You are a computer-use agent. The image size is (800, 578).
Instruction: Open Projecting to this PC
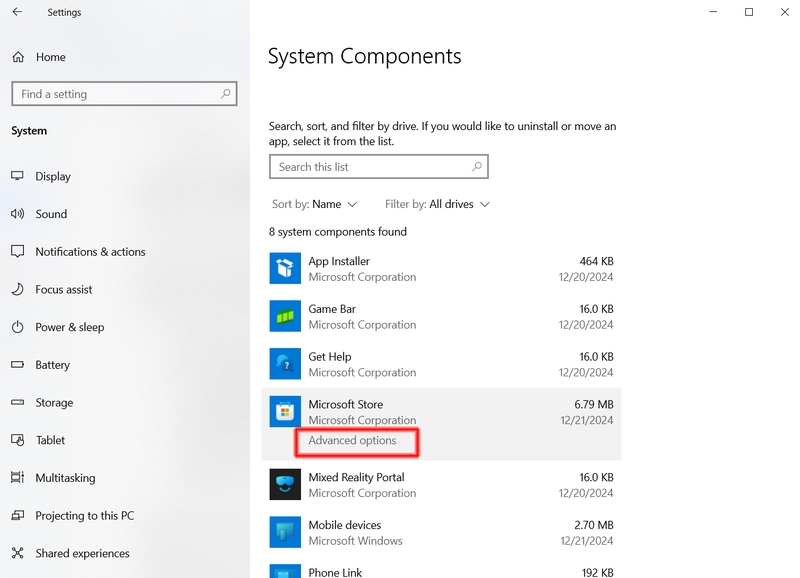pos(85,516)
